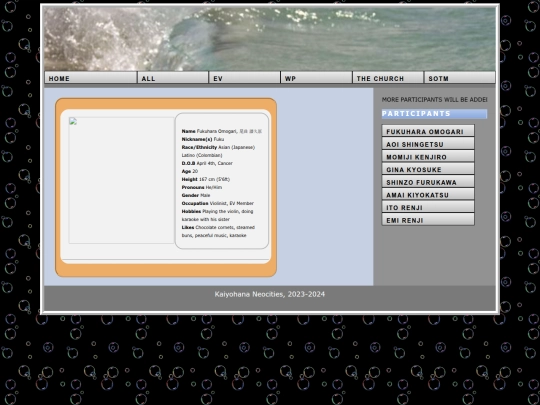The width and height of the screenshot is (540, 405).
Task: Select participant Fukuhara Omogari
Action: [x=428, y=131]
